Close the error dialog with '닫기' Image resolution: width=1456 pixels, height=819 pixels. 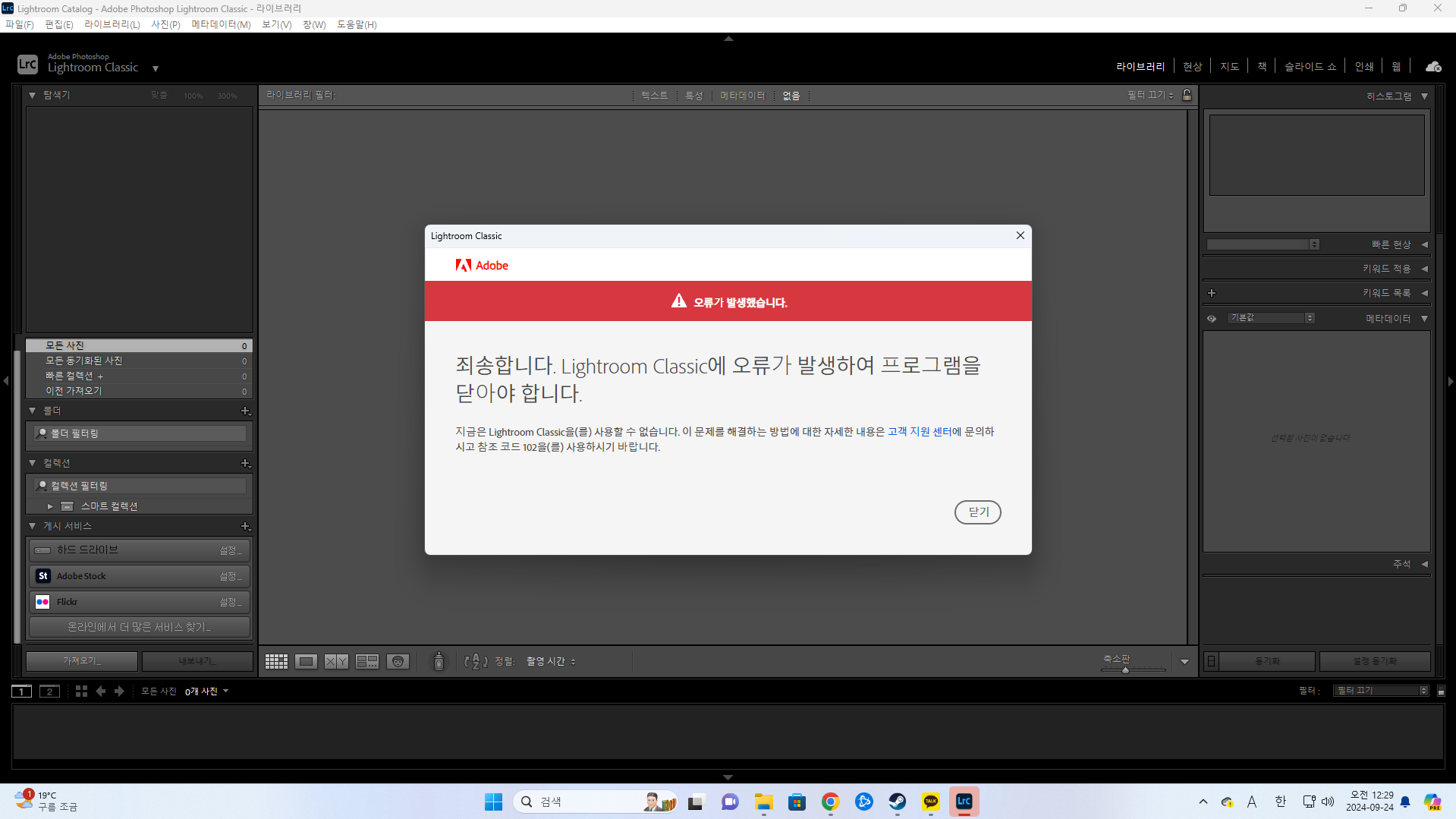coord(977,512)
